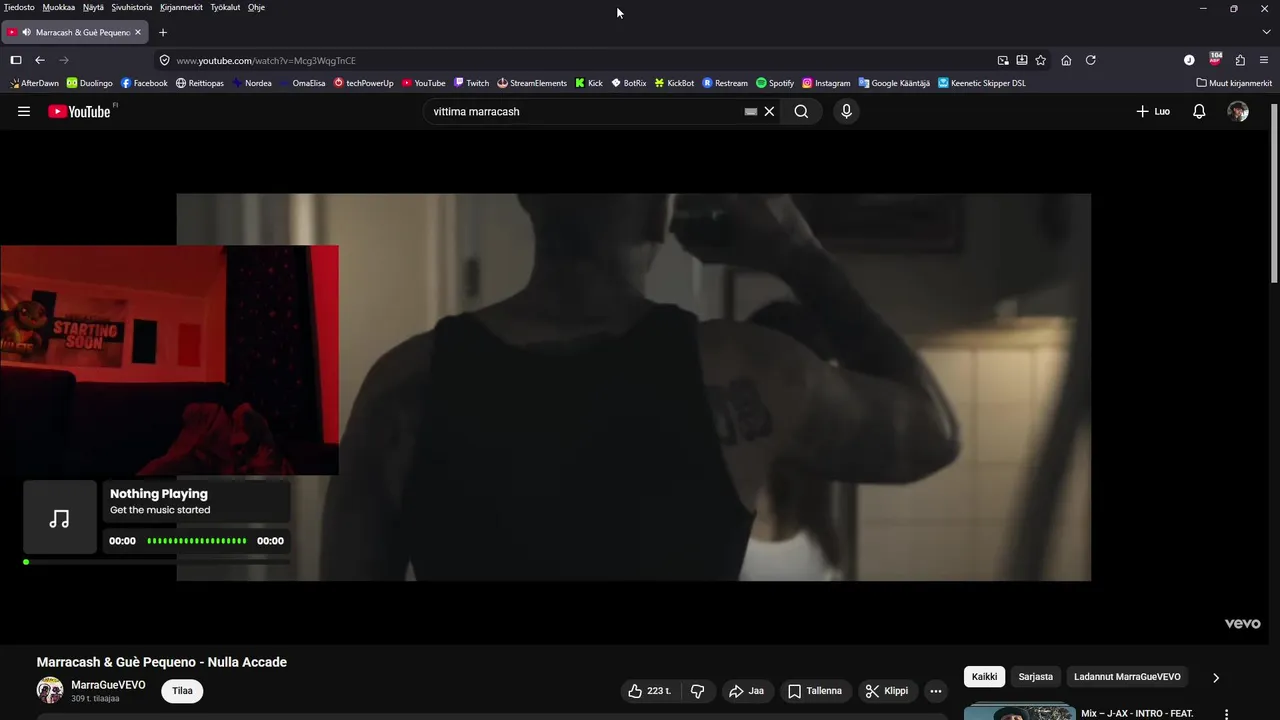Close the Marracash & Guè Pequeno tab
This screenshot has width=1280, height=720.
pyautogui.click(x=138, y=32)
